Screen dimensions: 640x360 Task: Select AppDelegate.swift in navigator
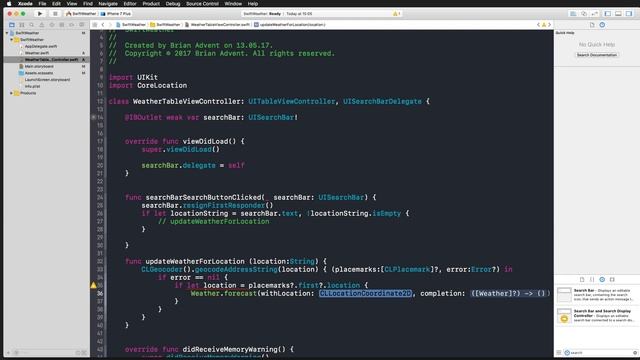41,46
